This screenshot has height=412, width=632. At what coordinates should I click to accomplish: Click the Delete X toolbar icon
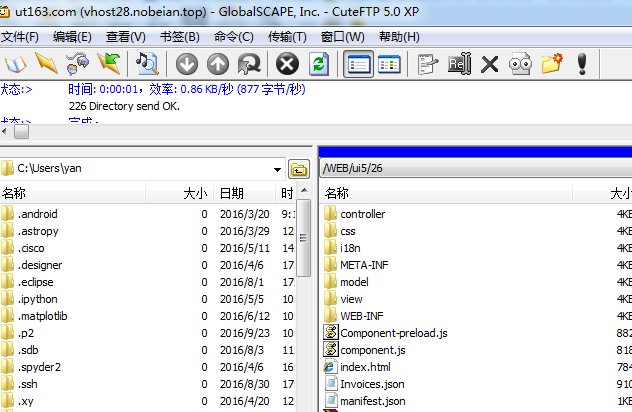[490, 64]
